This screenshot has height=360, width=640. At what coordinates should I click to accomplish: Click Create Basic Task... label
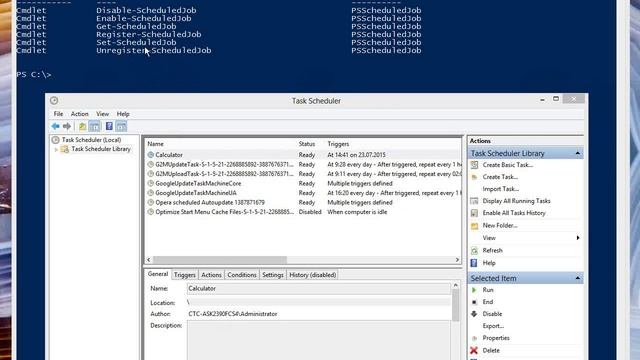point(508,165)
